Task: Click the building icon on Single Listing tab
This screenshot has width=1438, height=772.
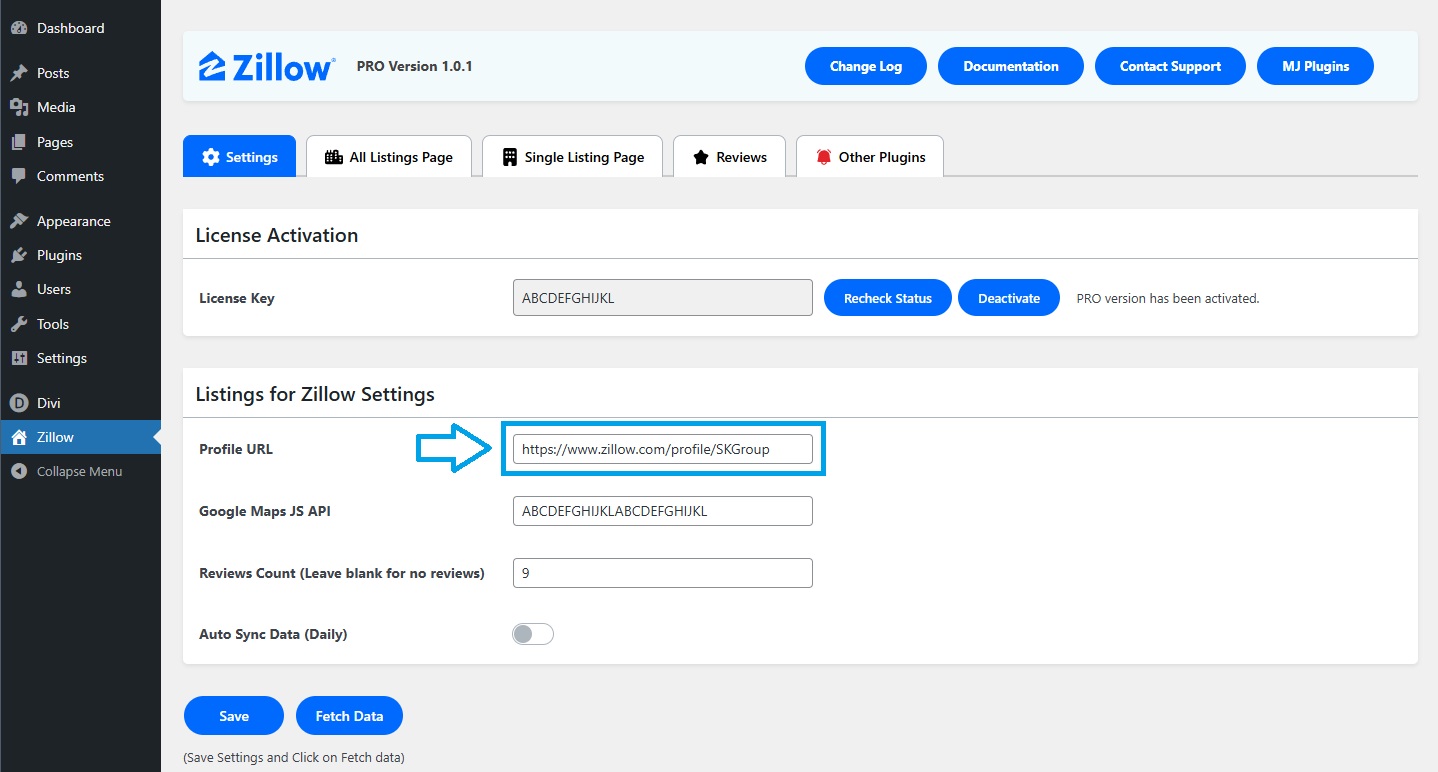Action: click(510, 157)
